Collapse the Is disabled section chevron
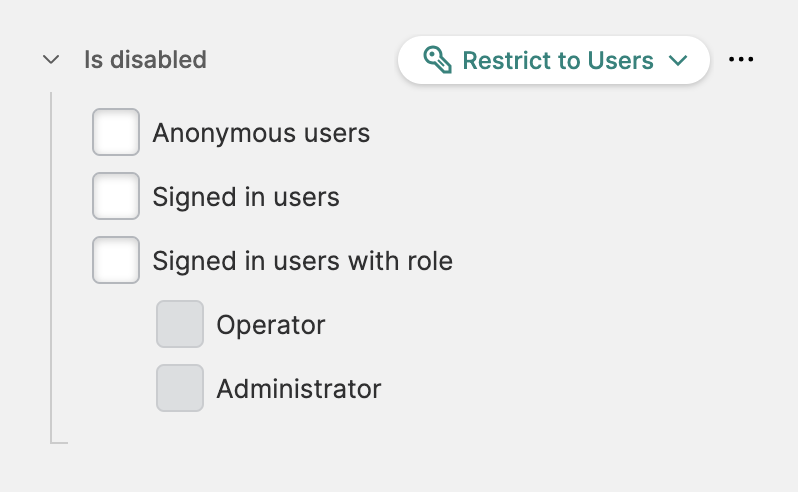Viewport: 798px width, 492px height. click(x=52, y=60)
